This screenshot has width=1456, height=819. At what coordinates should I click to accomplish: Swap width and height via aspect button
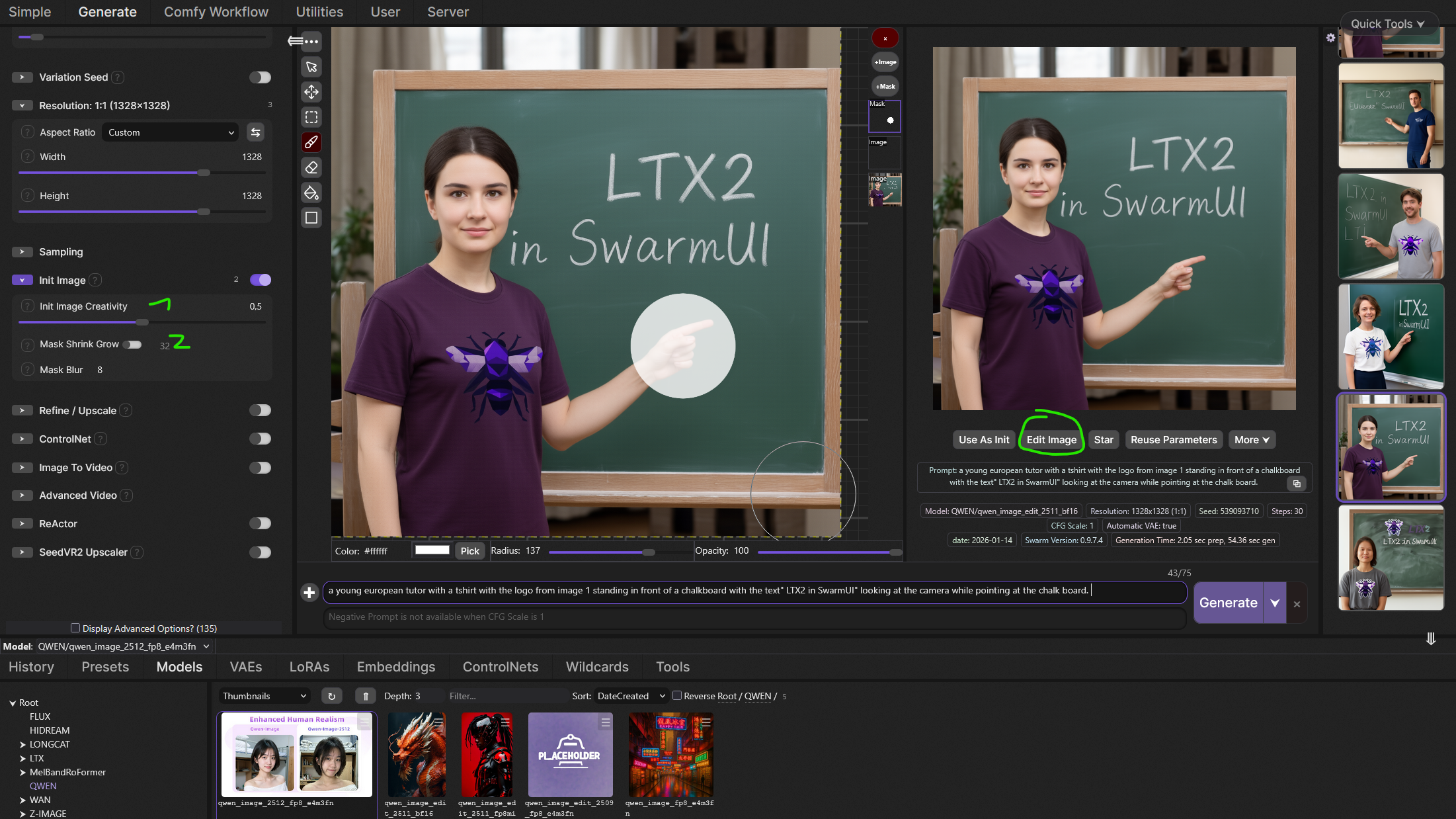(255, 132)
